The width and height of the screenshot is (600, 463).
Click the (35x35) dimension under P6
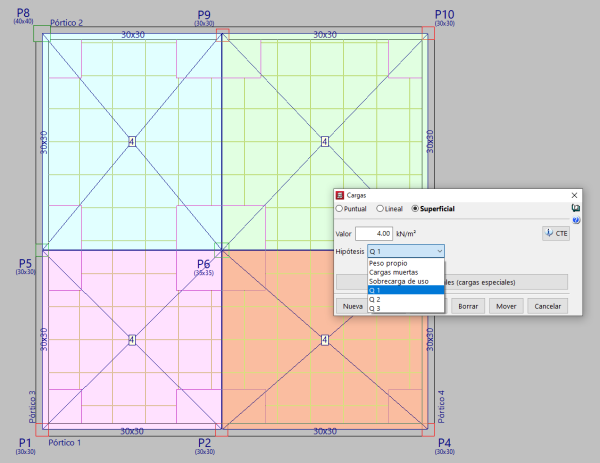[x=204, y=273]
